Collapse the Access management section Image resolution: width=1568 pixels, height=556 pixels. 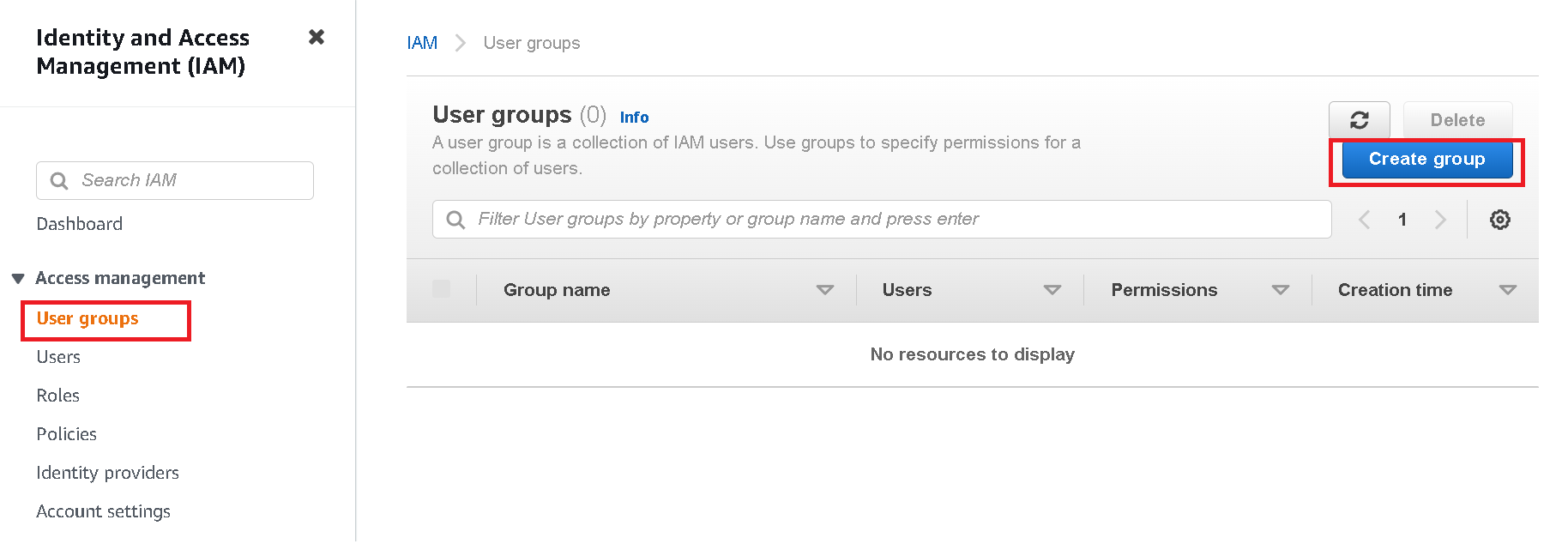18,279
